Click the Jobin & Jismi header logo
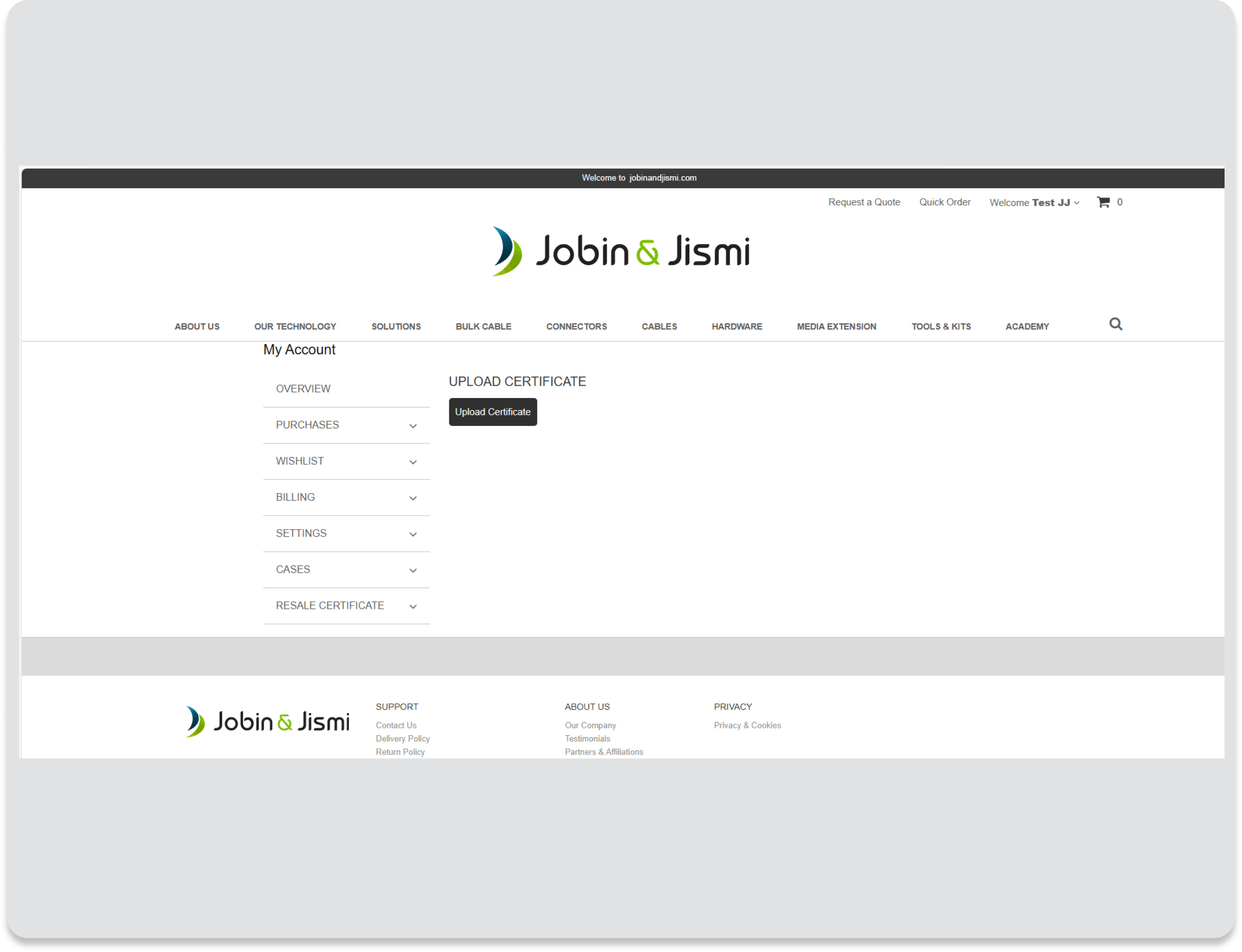 click(x=620, y=251)
